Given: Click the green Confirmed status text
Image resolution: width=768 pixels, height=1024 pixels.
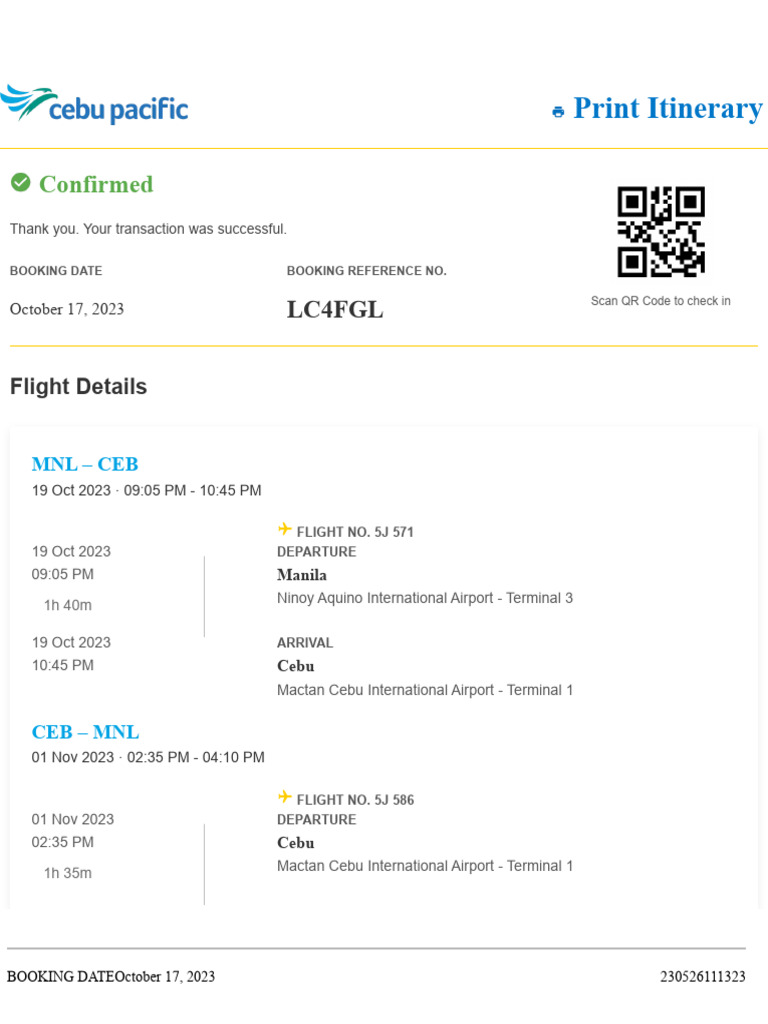Looking at the screenshot, I should pos(96,184).
